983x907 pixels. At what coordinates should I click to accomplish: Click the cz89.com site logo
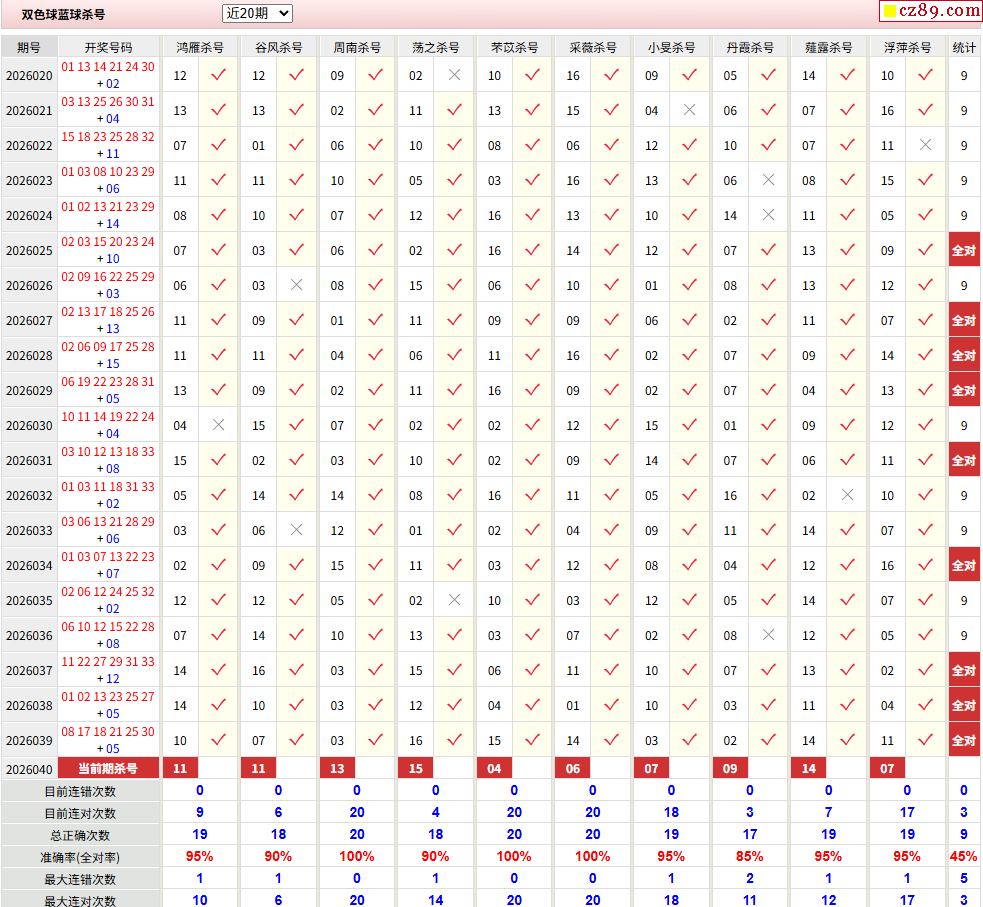[x=930, y=11]
